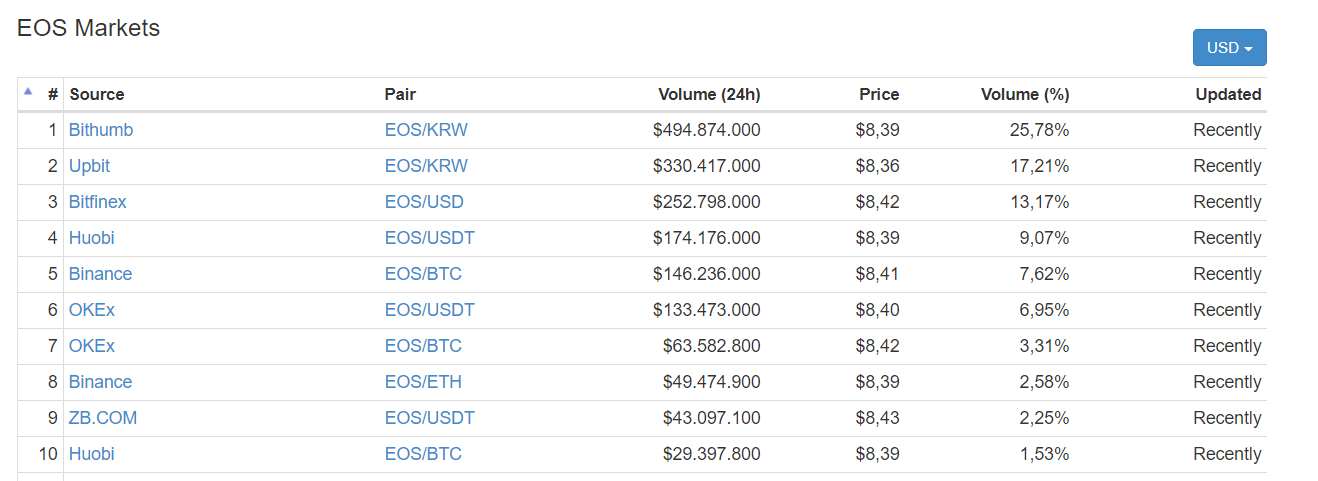Sort by Pair column header
This screenshot has width=1318, height=481.
(400, 94)
